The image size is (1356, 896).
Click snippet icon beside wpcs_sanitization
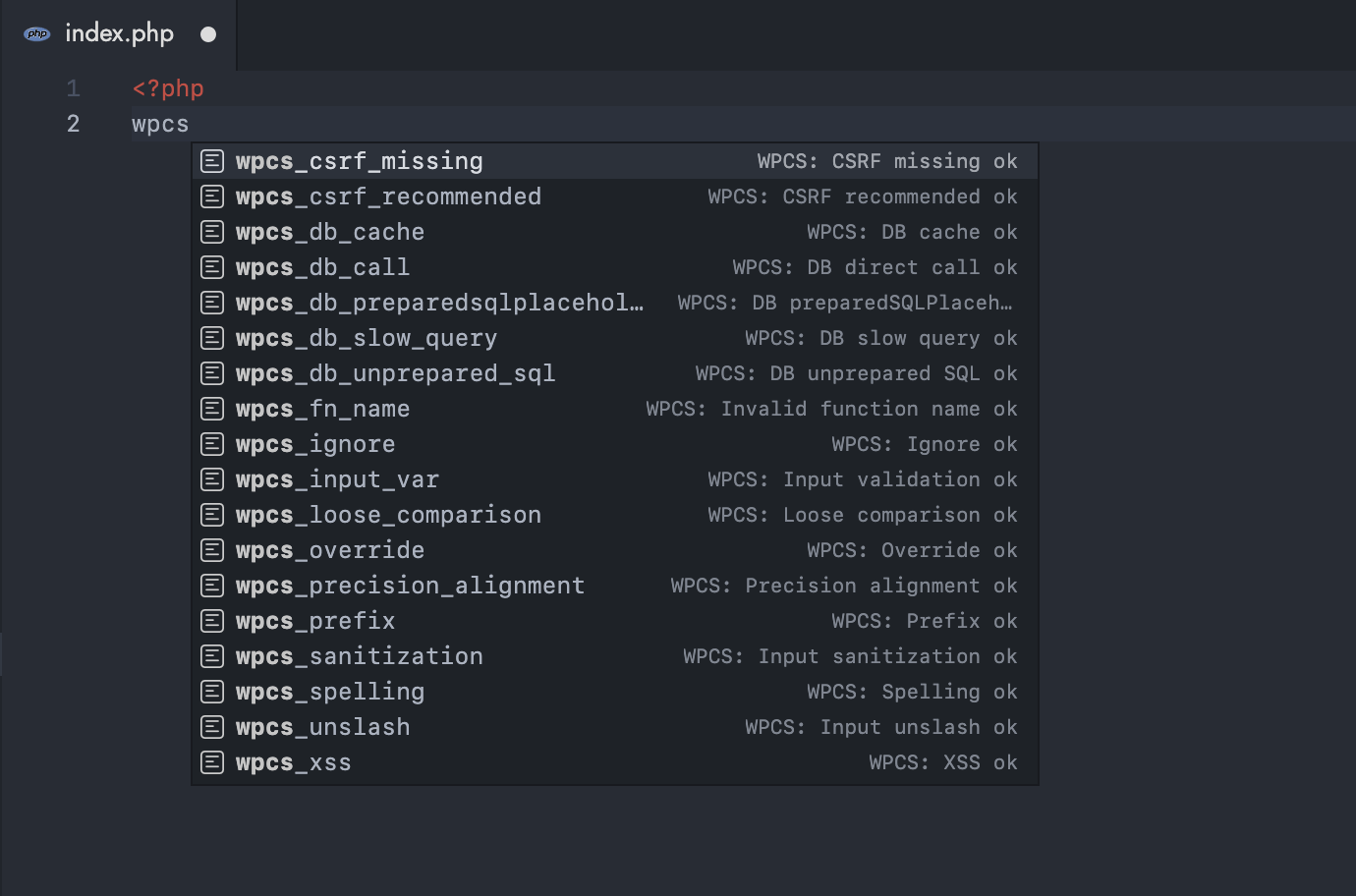212,656
